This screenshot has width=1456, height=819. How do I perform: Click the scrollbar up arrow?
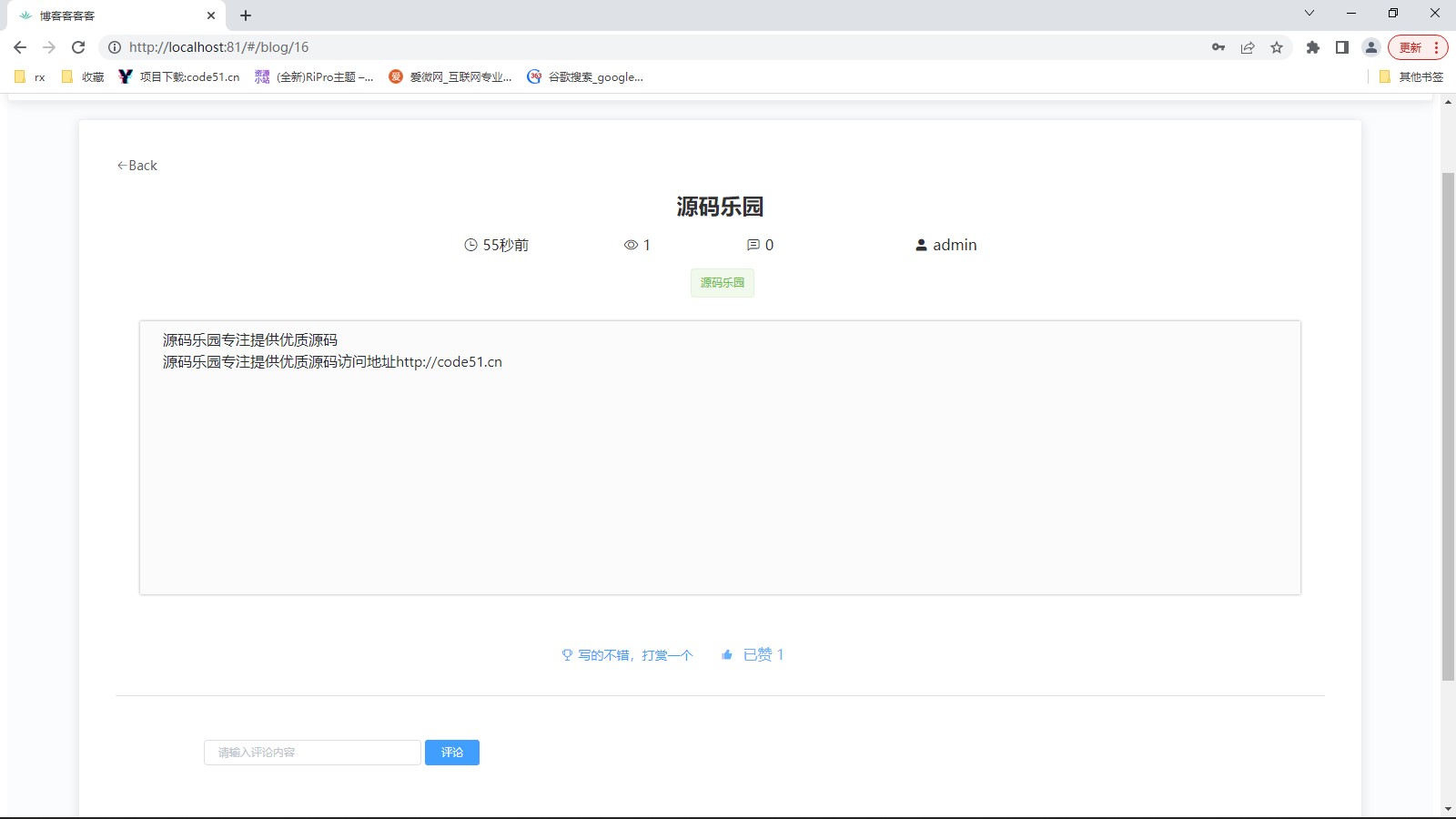(1448, 102)
